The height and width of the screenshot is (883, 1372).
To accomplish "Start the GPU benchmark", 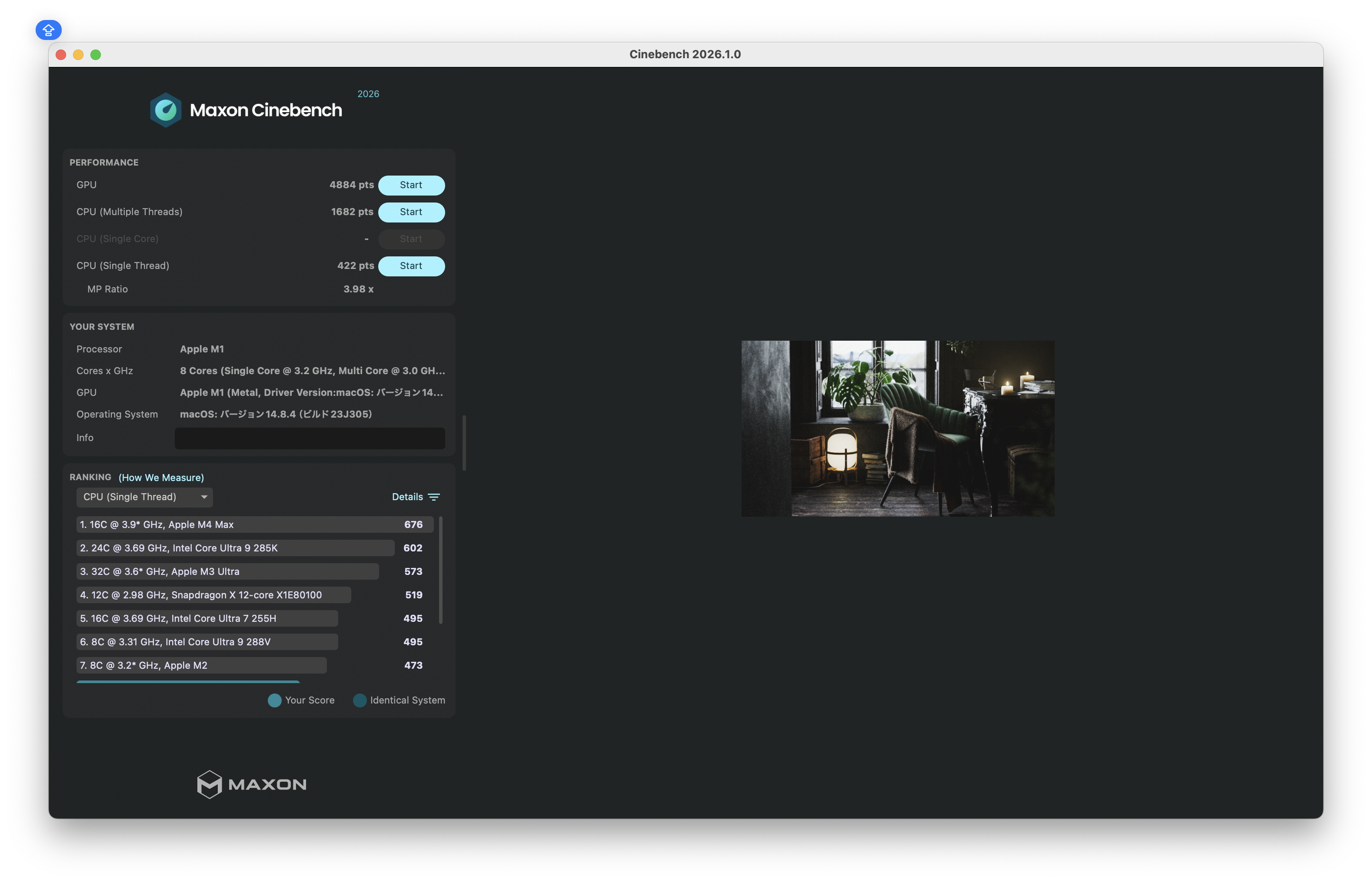I will pos(411,185).
